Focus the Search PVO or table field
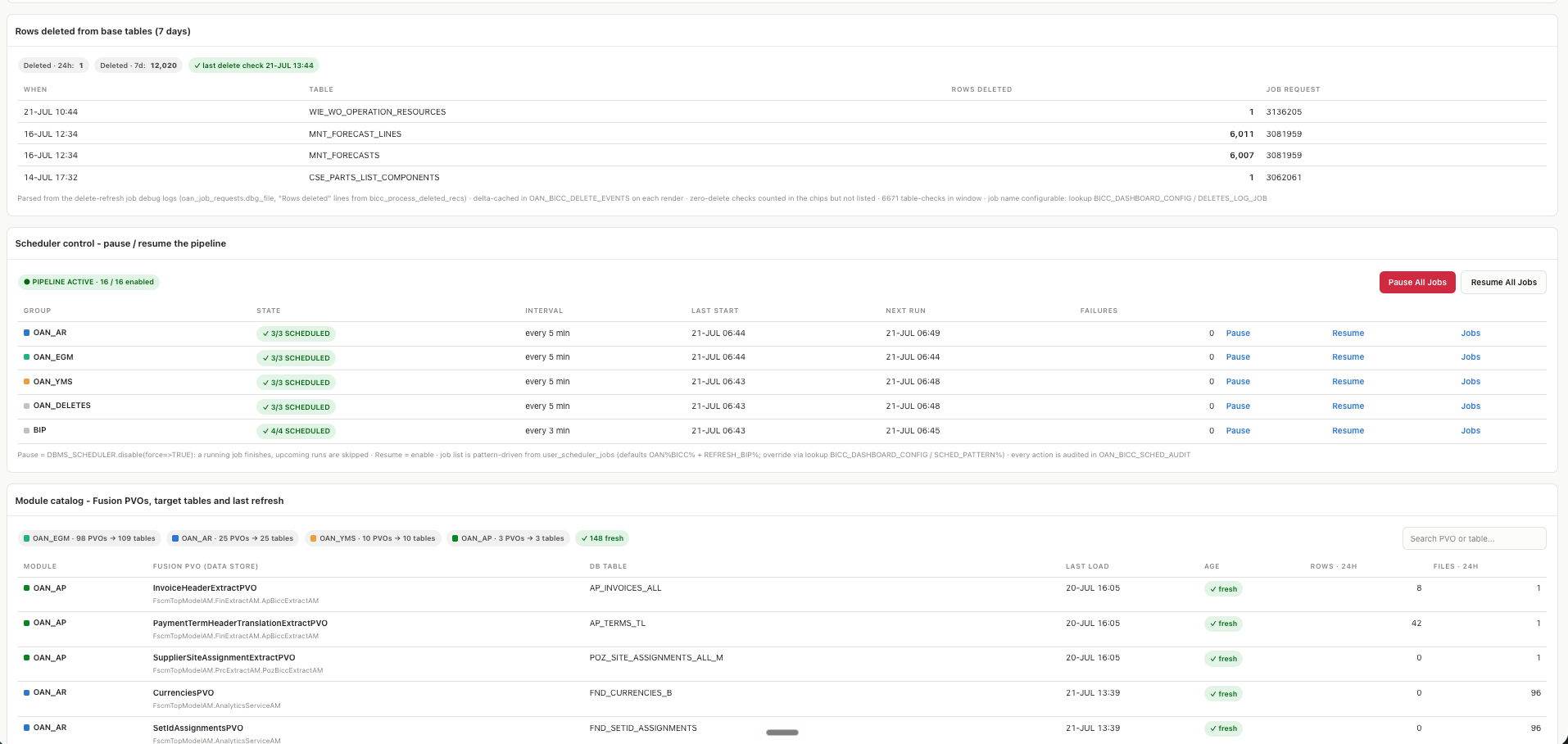The height and width of the screenshot is (744, 1568). coord(1474,538)
